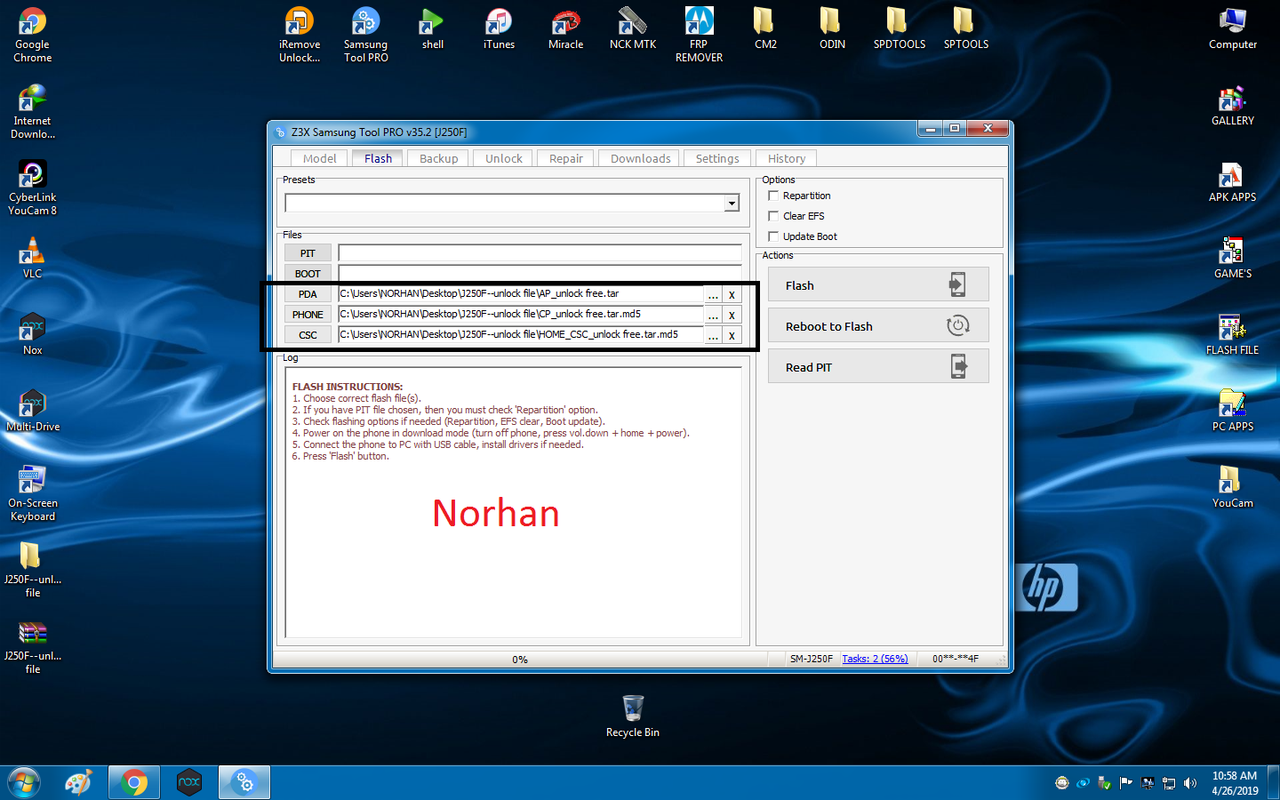The width and height of the screenshot is (1280, 800).
Task: Open Miracle desktop shortcut
Action: (565, 28)
